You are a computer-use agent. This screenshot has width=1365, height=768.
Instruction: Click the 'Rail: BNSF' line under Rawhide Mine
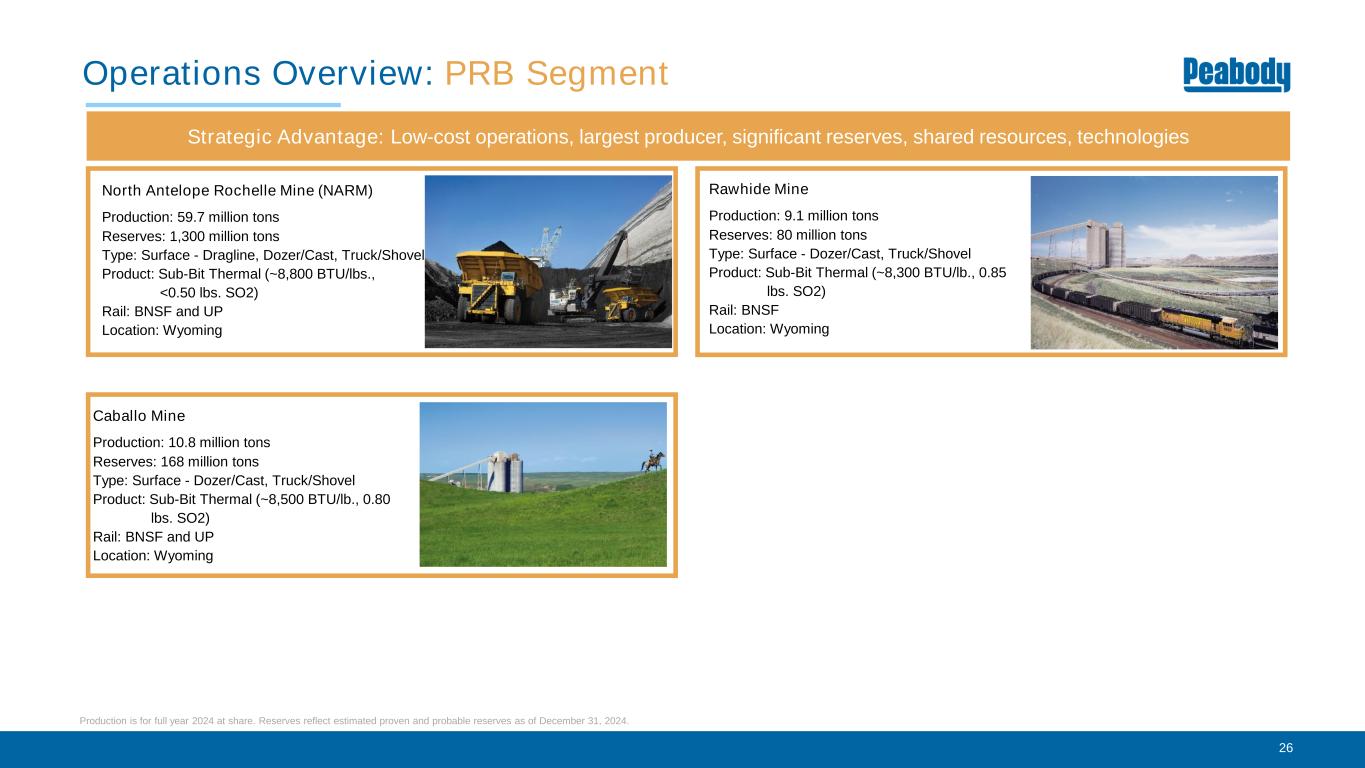click(x=744, y=310)
